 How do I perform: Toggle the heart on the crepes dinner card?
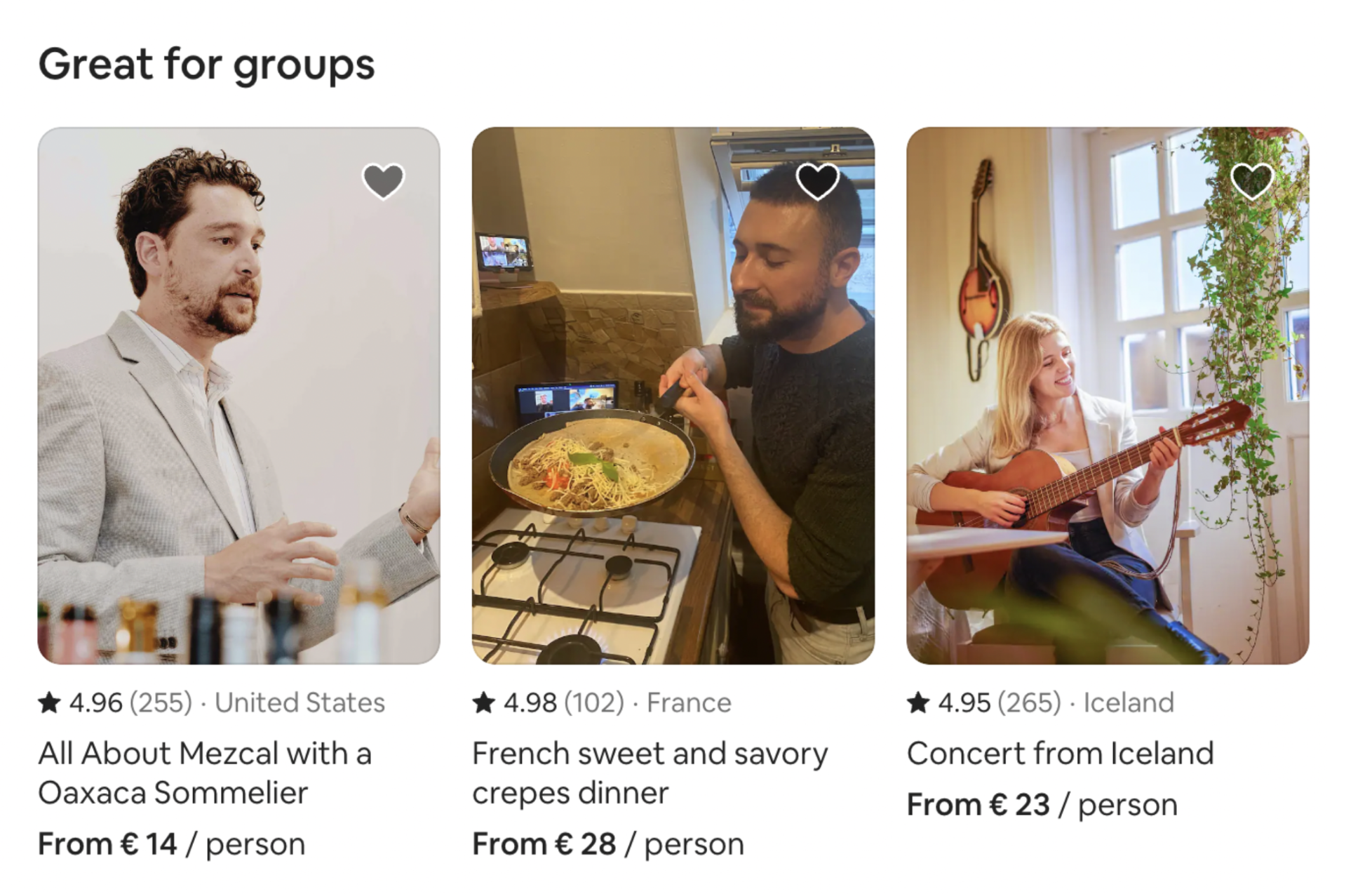pyautogui.click(x=817, y=181)
